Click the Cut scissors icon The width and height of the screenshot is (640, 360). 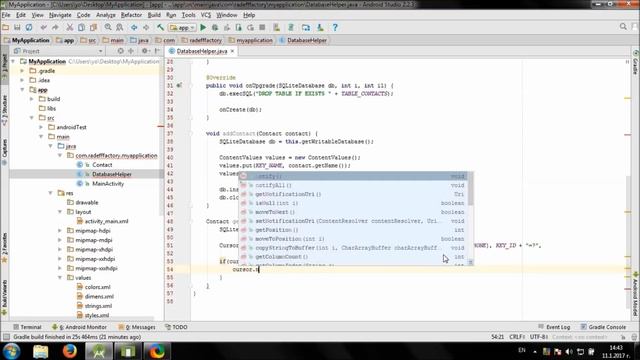pyautogui.click(x=70, y=27)
